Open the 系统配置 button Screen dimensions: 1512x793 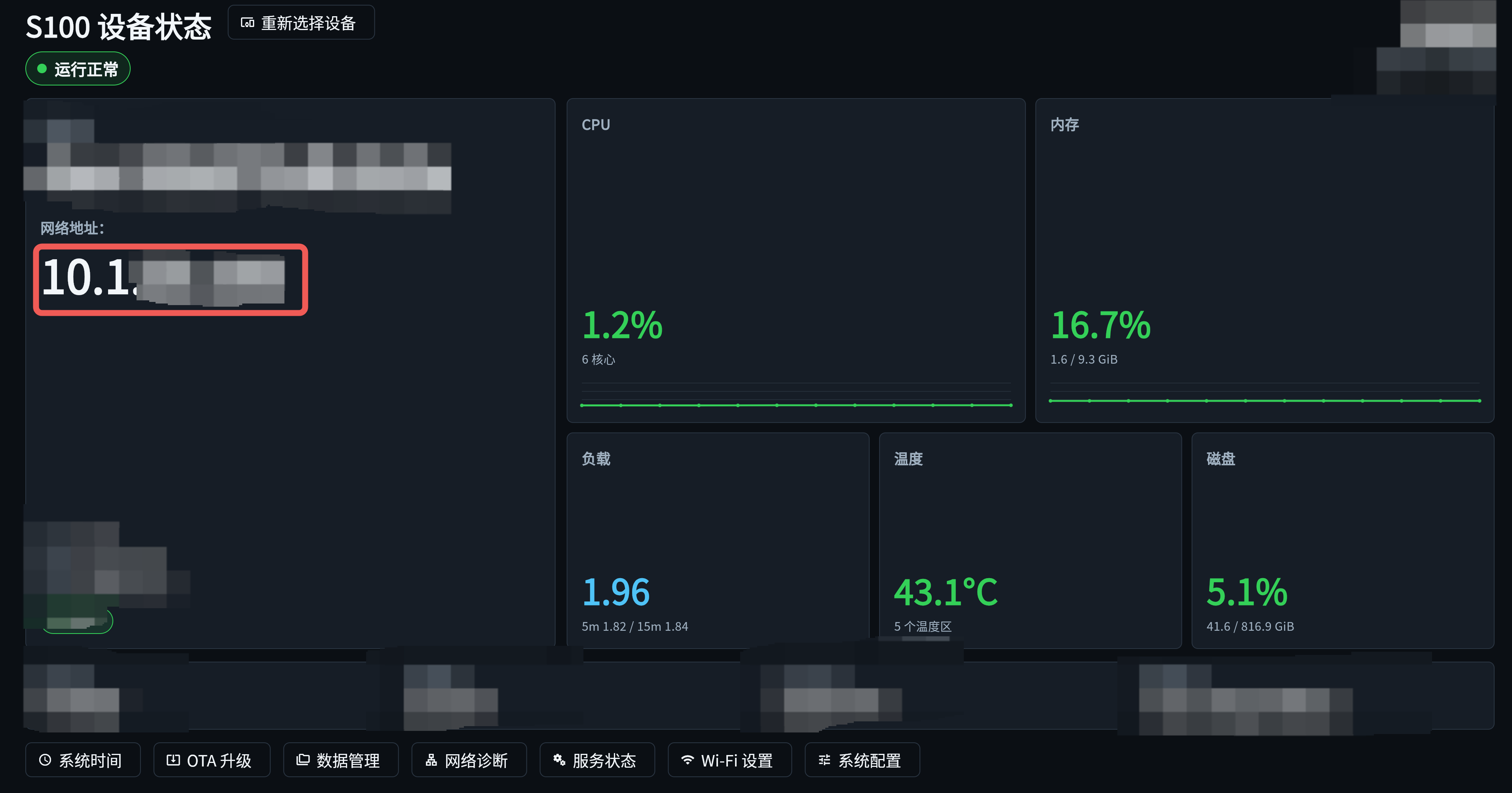[x=862, y=760]
